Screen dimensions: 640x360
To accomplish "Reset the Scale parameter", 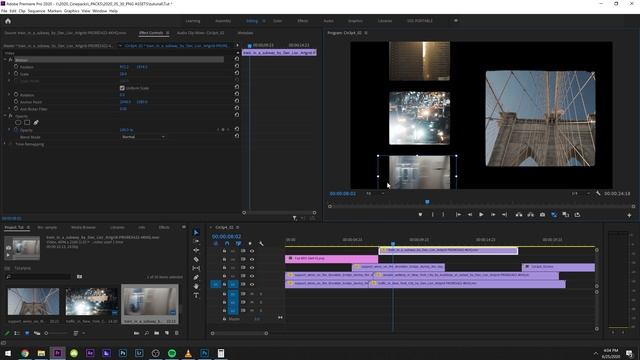I will click(237, 73).
